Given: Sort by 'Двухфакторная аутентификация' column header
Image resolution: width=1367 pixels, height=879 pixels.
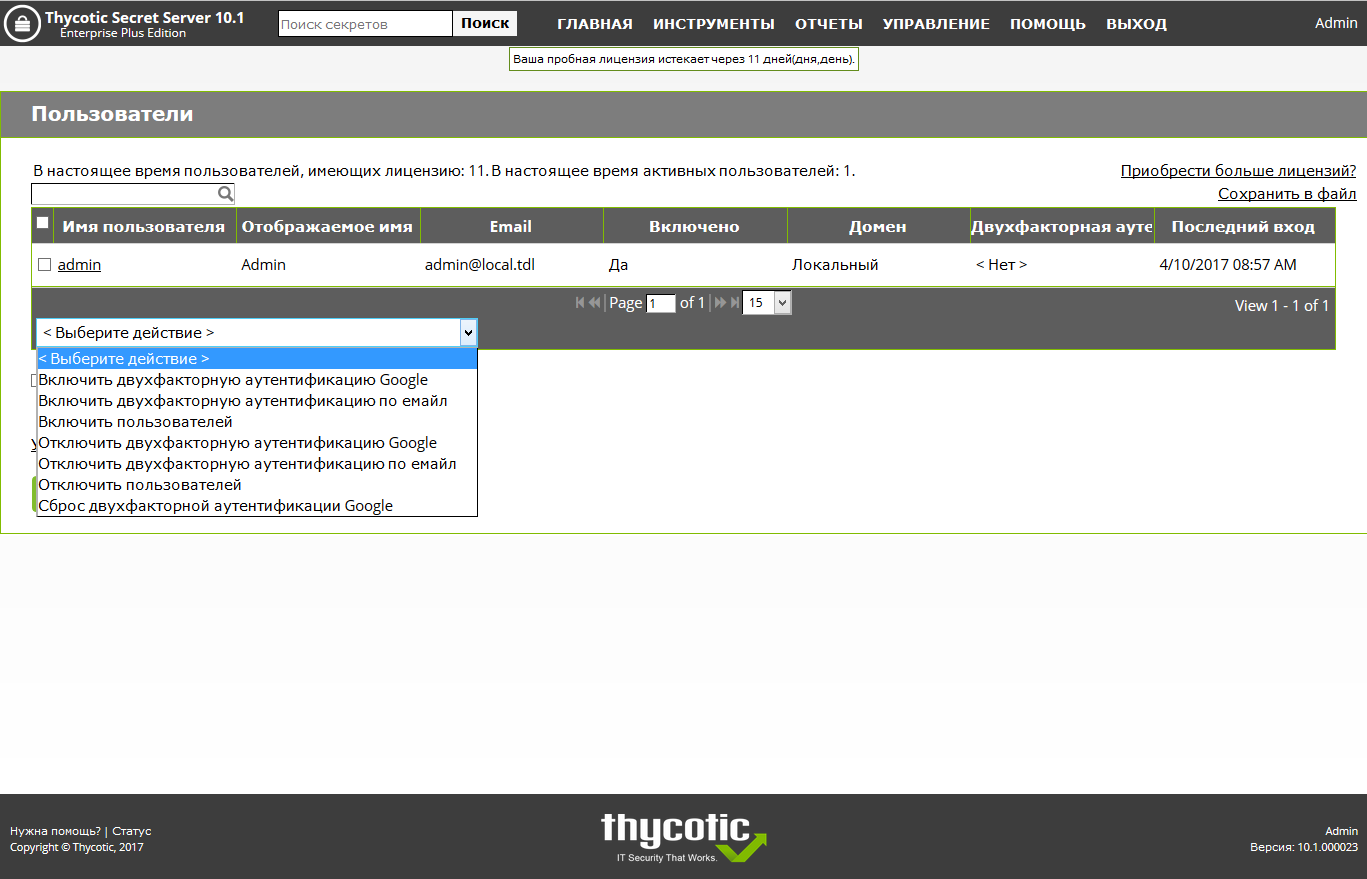Looking at the screenshot, I should [x=1062, y=227].
